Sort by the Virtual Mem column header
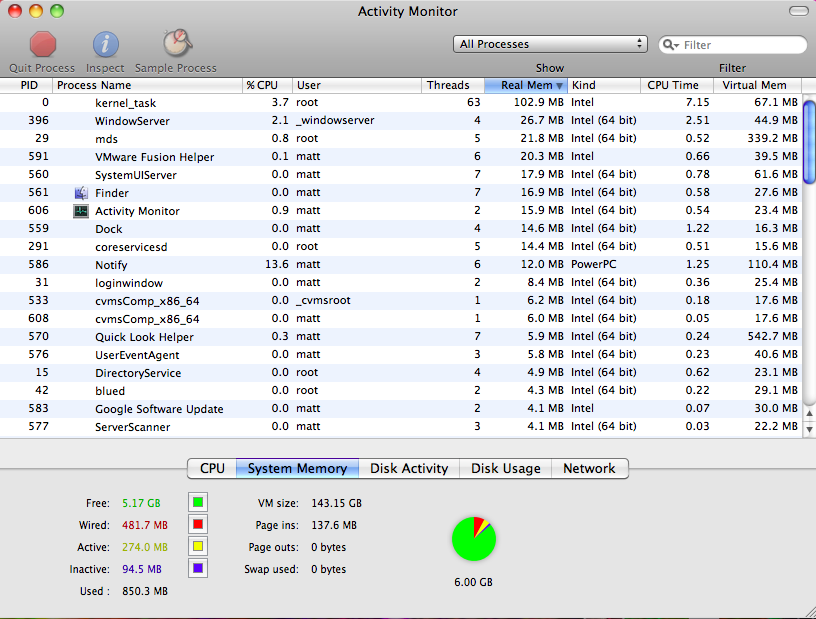The height and width of the screenshot is (619, 816). [x=757, y=85]
